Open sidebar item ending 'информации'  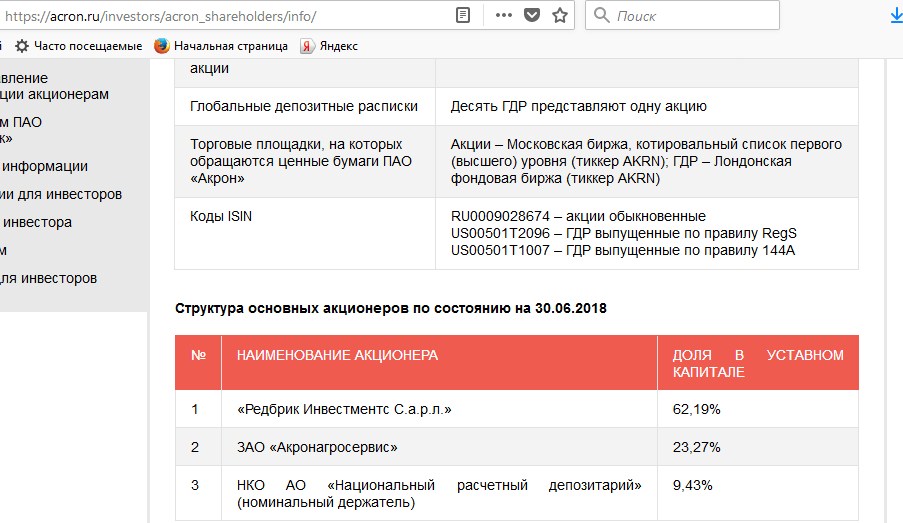(45, 166)
